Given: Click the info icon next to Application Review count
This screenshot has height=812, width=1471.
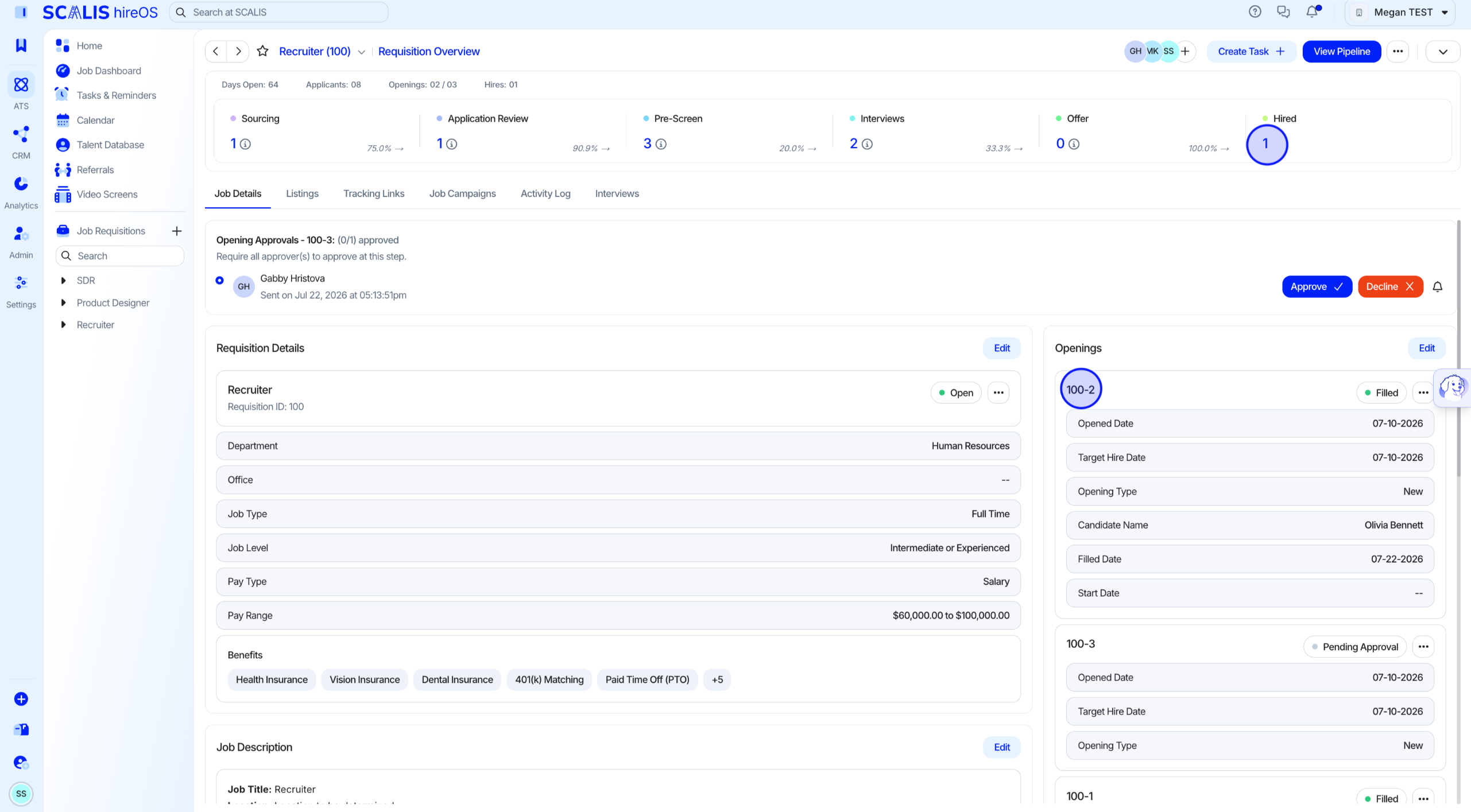Looking at the screenshot, I should click(452, 144).
